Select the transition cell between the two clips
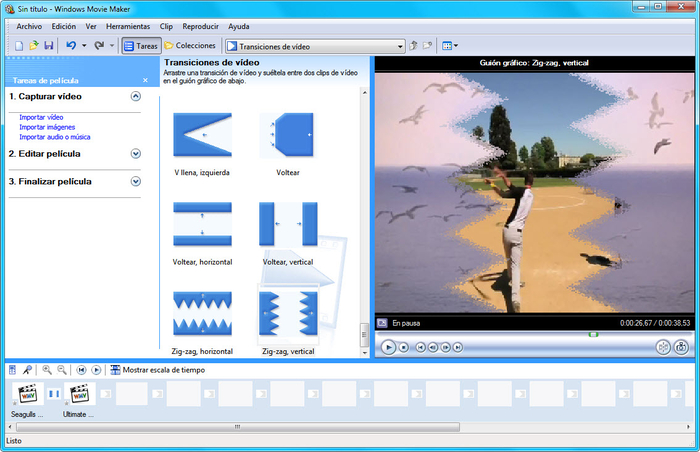Screen dimensions: 700x452 tap(54, 394)
